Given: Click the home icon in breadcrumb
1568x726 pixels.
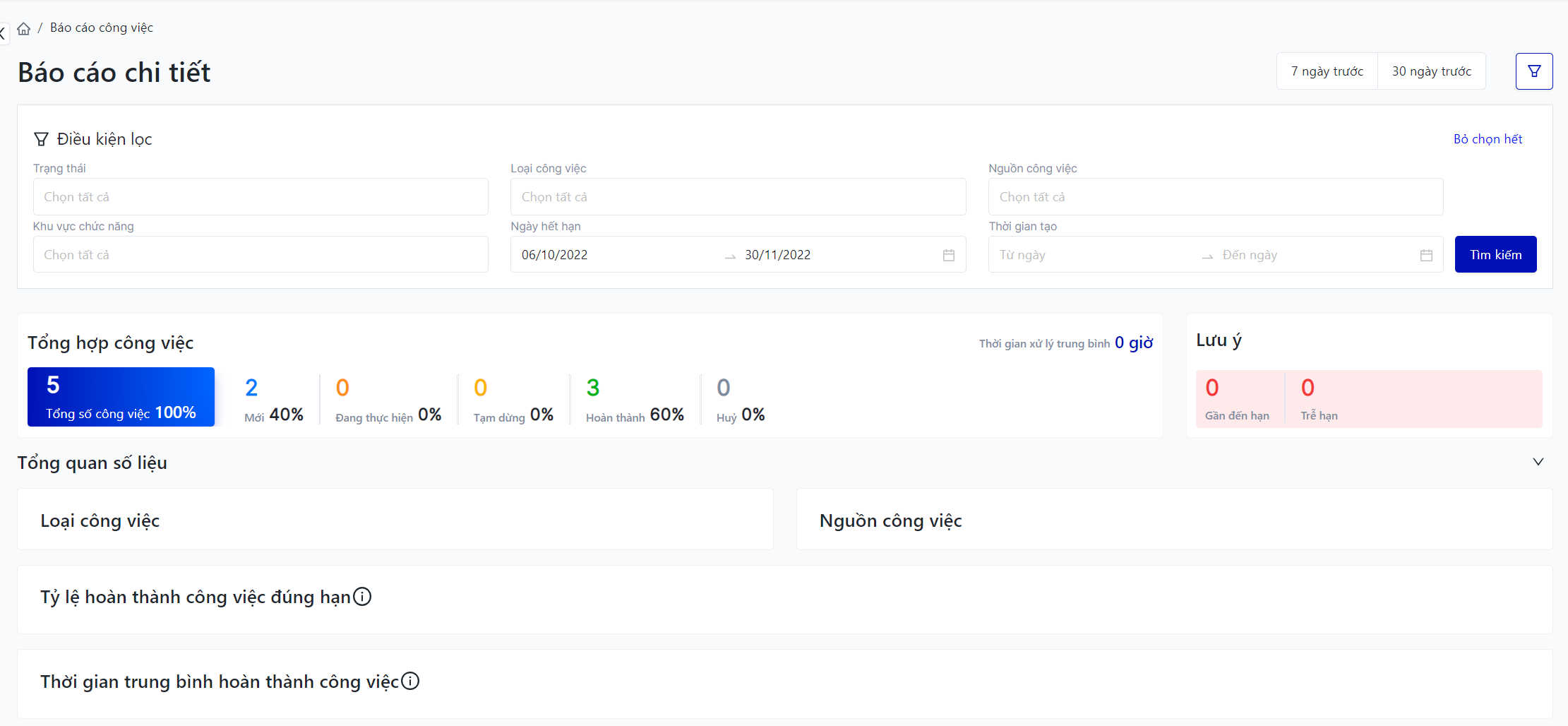Looking at the screenshot, I should tap(24, 28).
